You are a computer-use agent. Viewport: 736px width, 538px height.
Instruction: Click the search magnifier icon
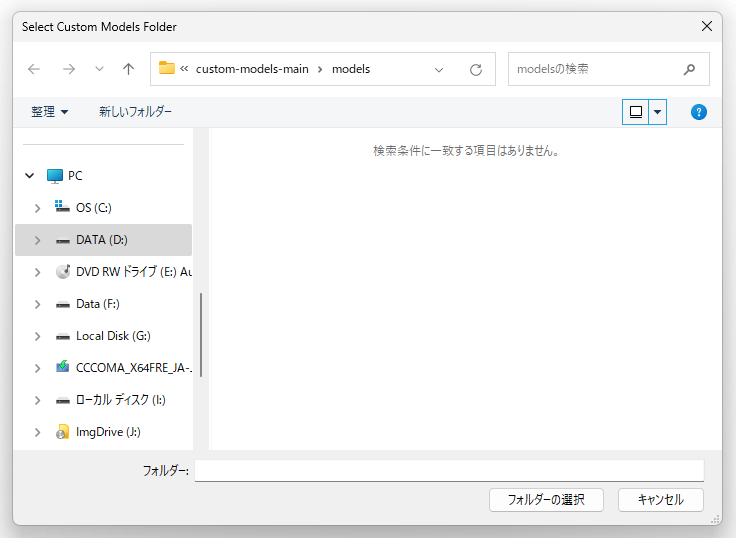[x=689, y=69]
